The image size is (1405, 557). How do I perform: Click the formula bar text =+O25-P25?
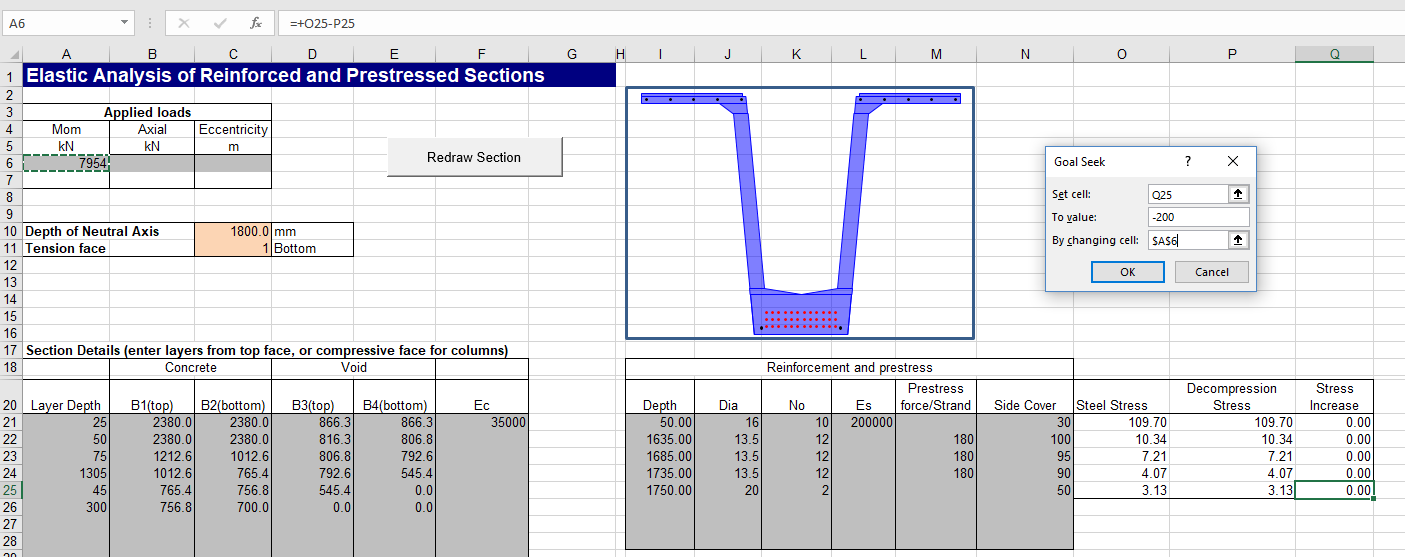[322, 22]
